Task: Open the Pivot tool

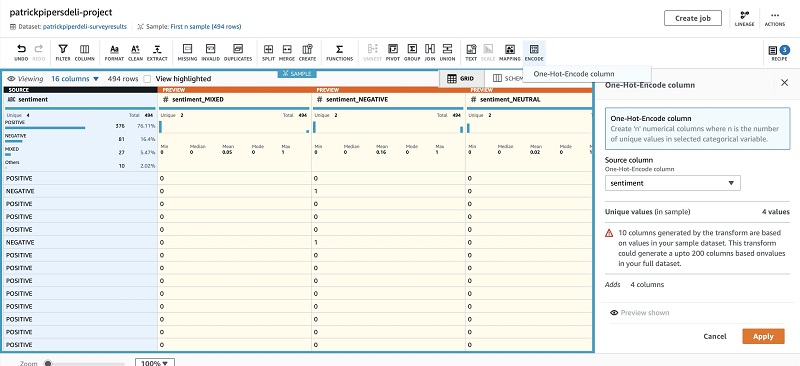Action: click(393, 52)
